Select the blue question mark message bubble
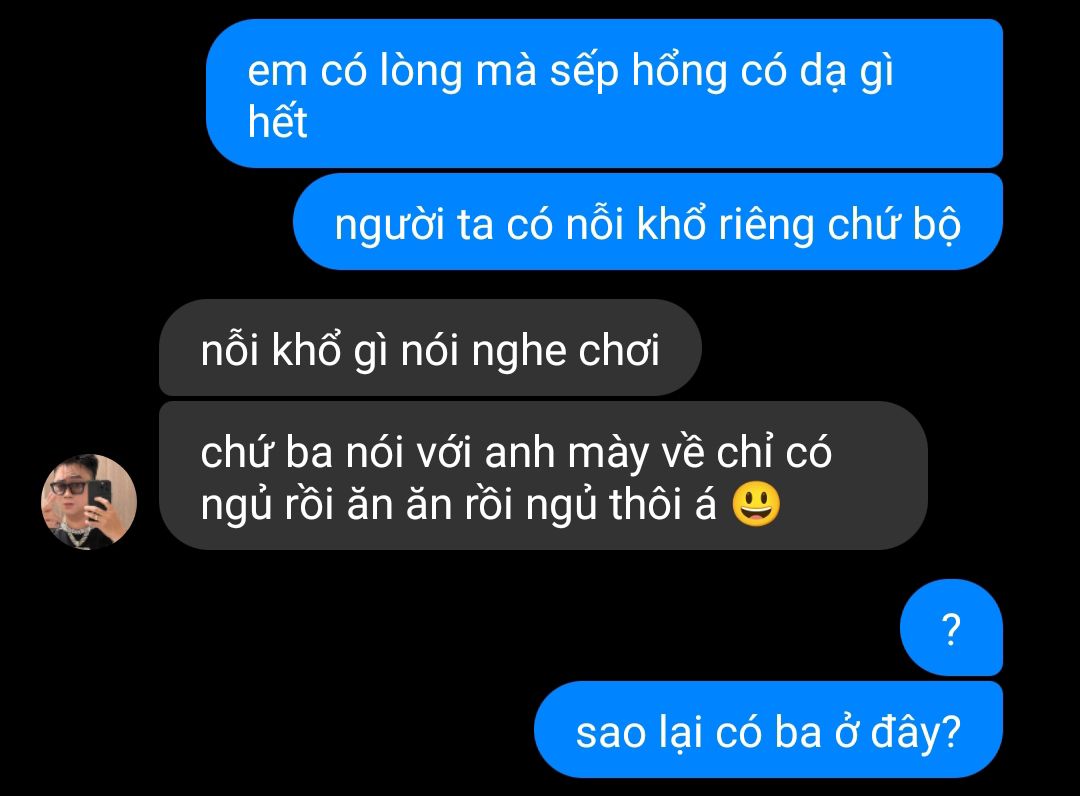The width and height of the screenshot is (1080, 796). (x=951, y=627)
